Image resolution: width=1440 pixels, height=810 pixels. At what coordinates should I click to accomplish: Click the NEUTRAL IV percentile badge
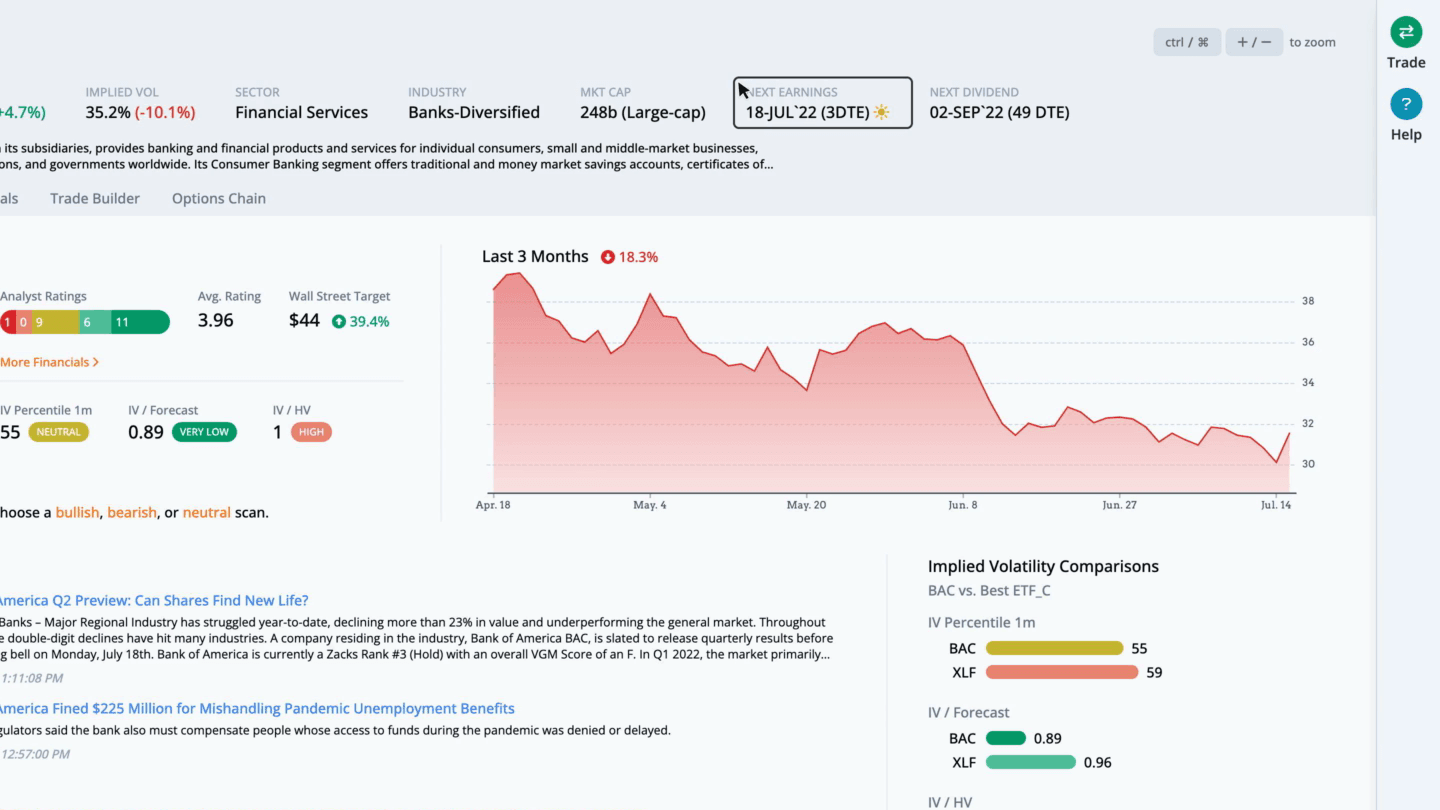pos(59,432)
